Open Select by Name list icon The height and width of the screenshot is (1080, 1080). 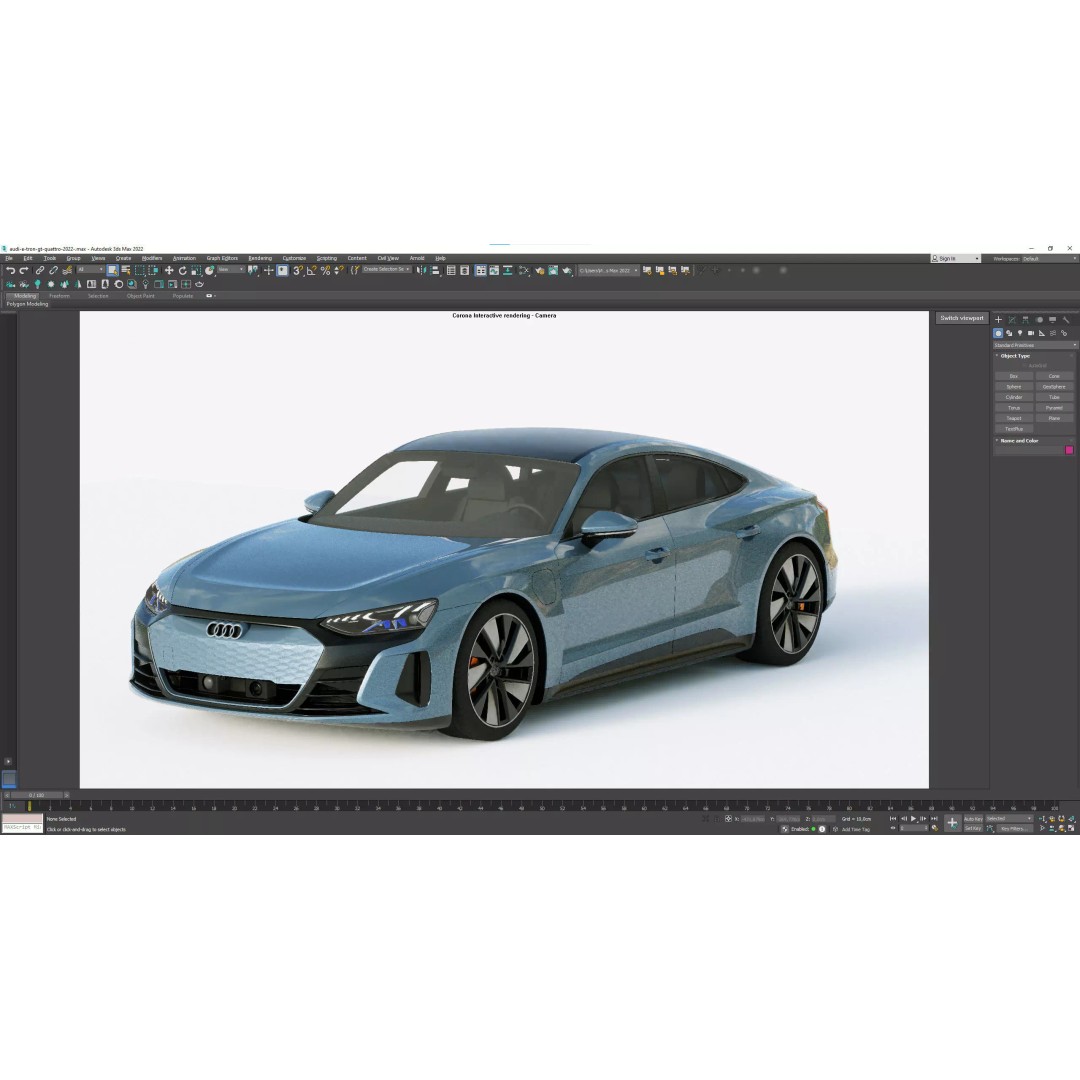pos(125,271)
